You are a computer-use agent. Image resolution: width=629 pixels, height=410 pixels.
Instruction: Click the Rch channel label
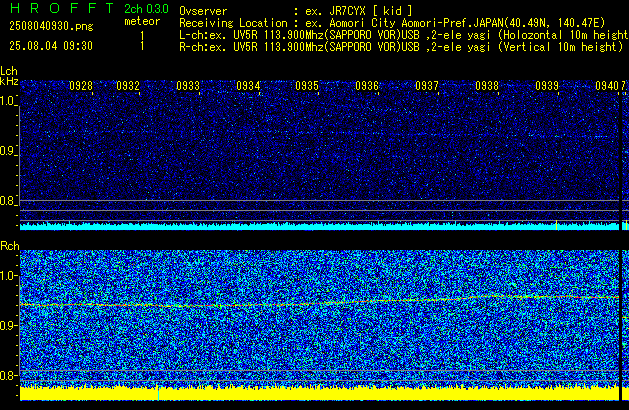(x=10, y=246)
